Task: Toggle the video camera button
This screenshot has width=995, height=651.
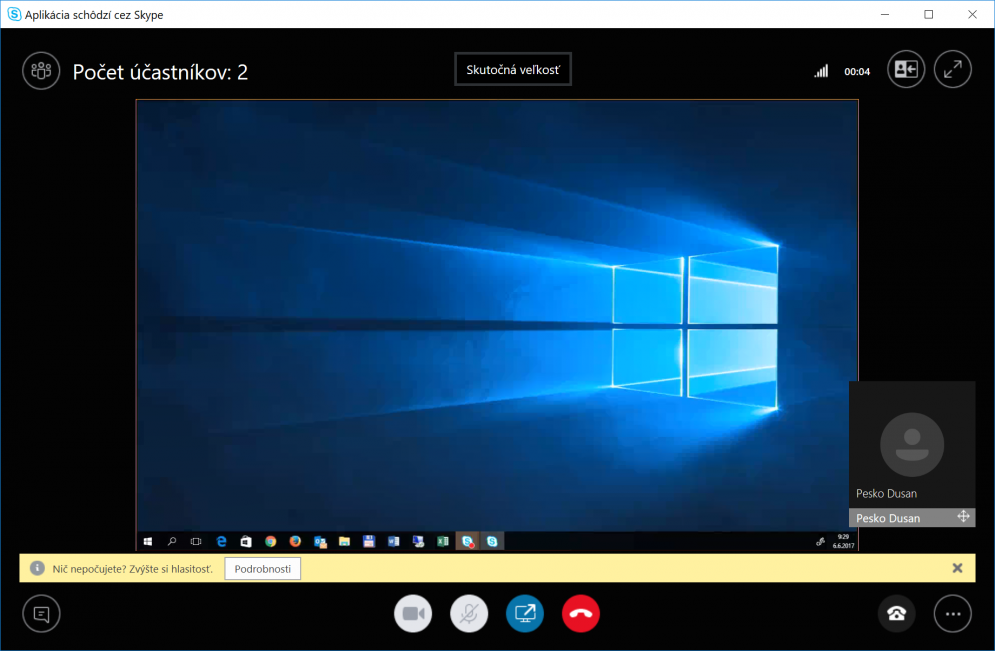Action: (413, 614)
